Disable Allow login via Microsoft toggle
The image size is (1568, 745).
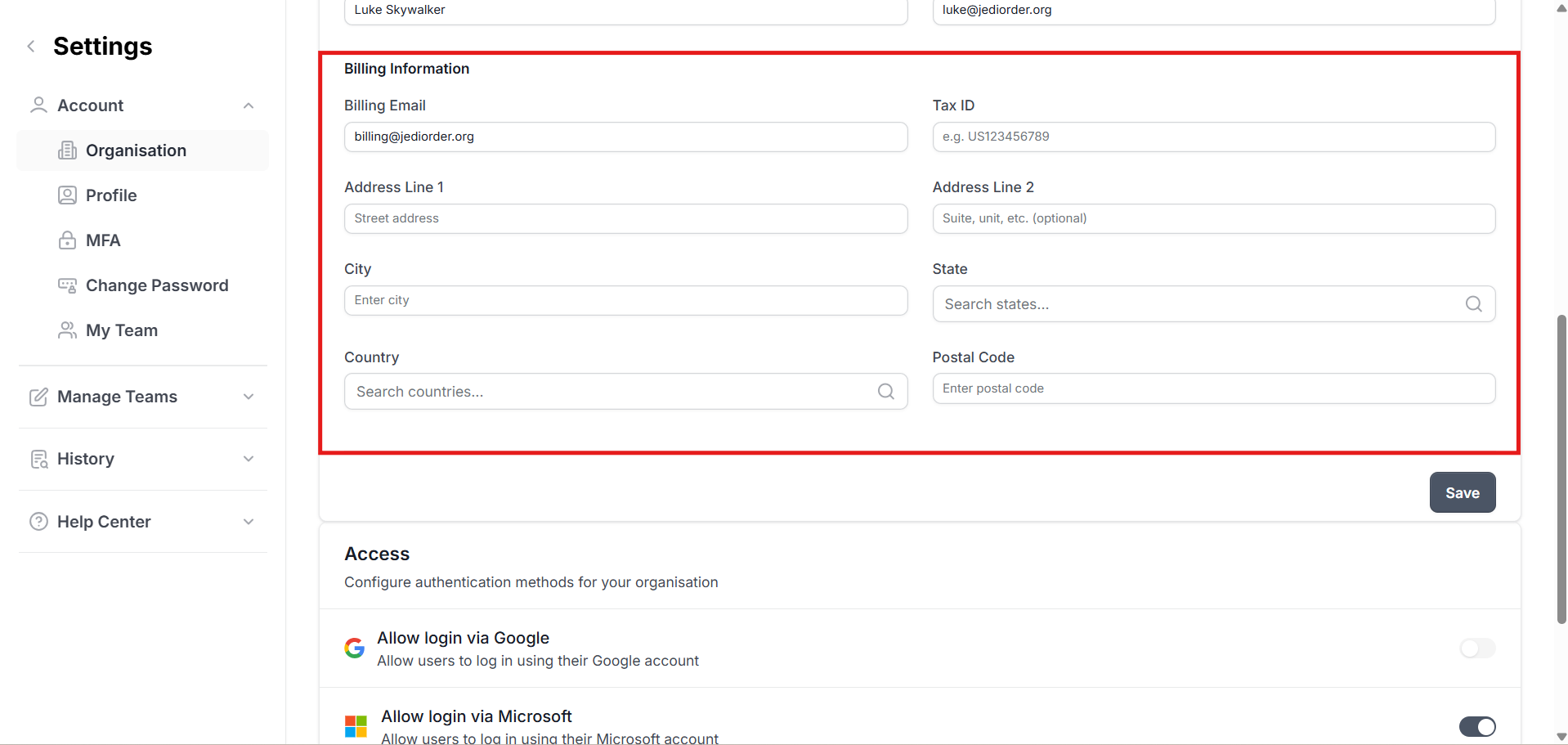1476,726
